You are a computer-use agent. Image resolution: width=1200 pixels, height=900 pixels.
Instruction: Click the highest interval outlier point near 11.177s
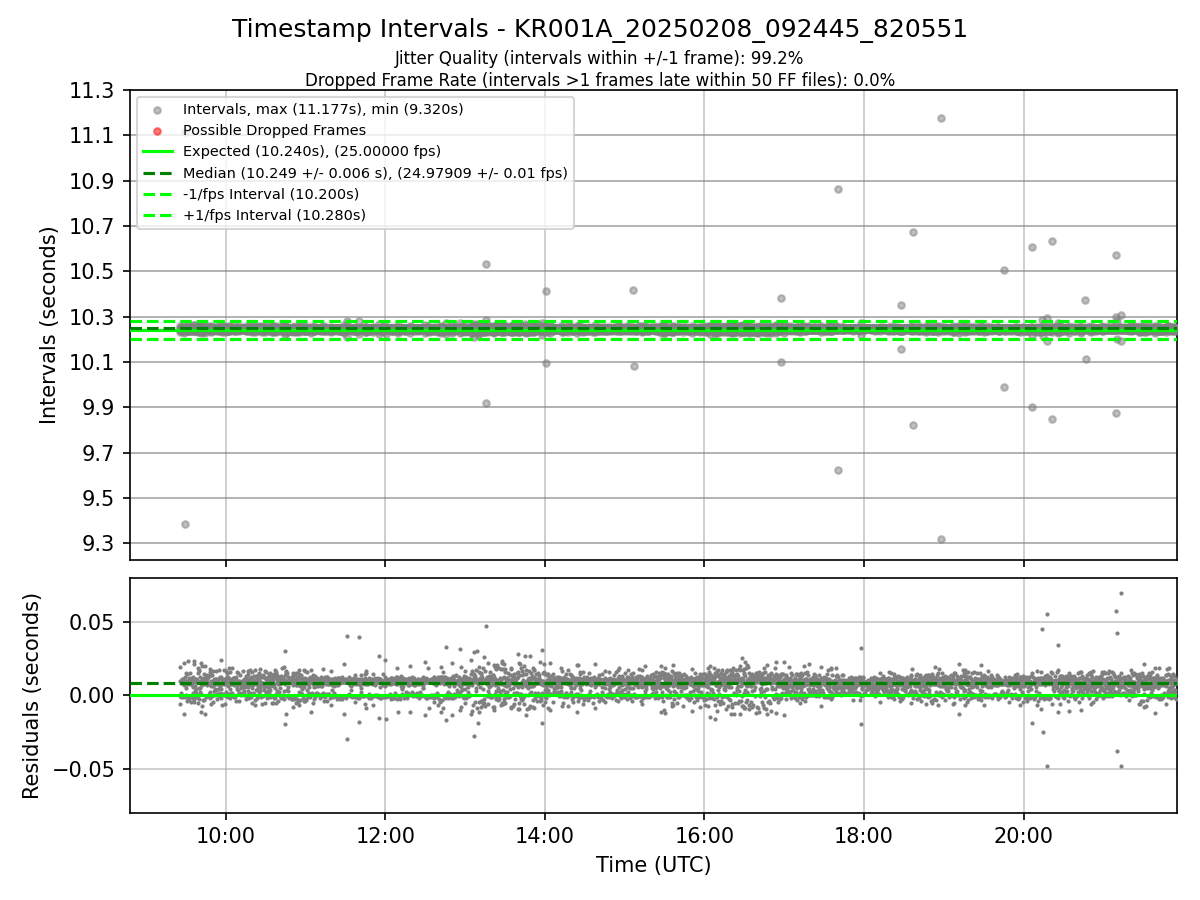tap(941, 118)
